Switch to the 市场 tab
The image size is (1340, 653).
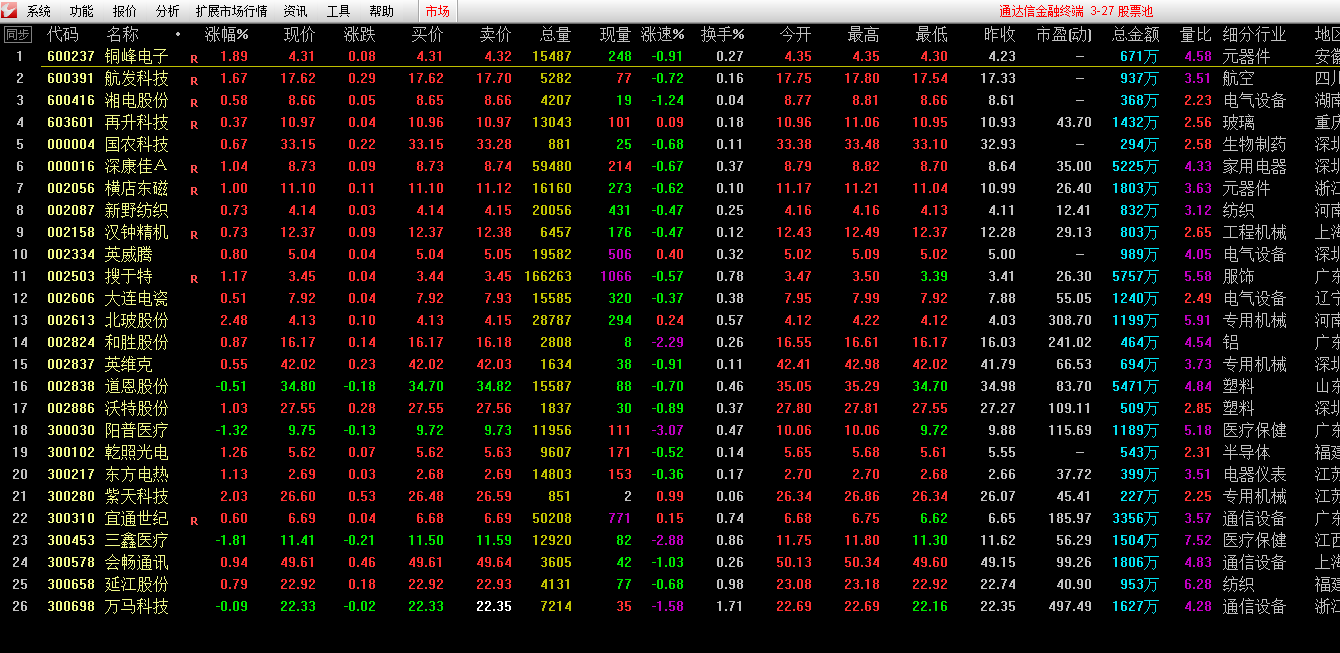pos(437,11)
